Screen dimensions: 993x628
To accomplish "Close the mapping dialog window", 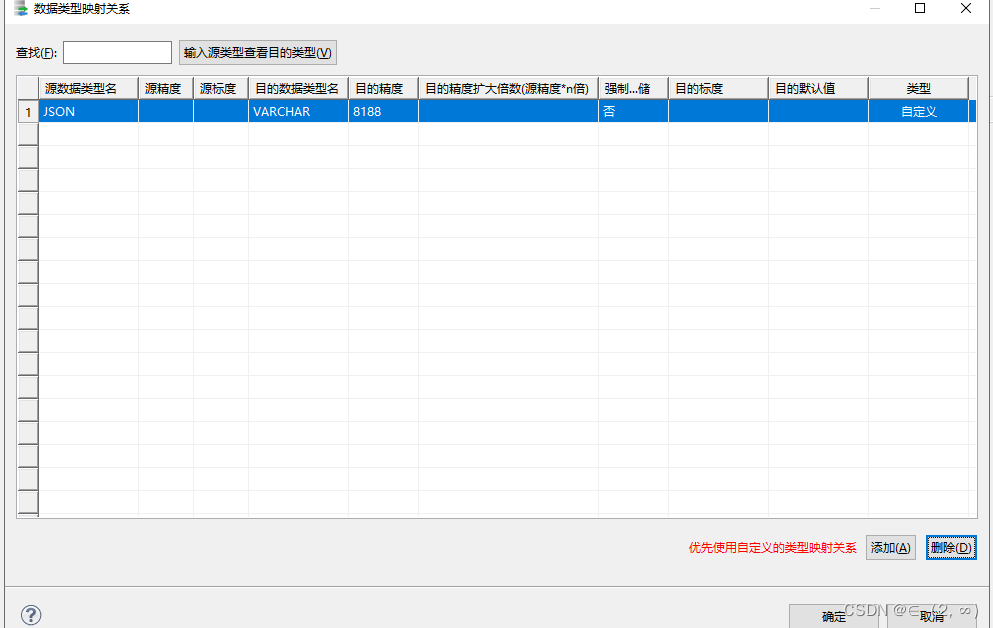I will [x=966, y=8].
